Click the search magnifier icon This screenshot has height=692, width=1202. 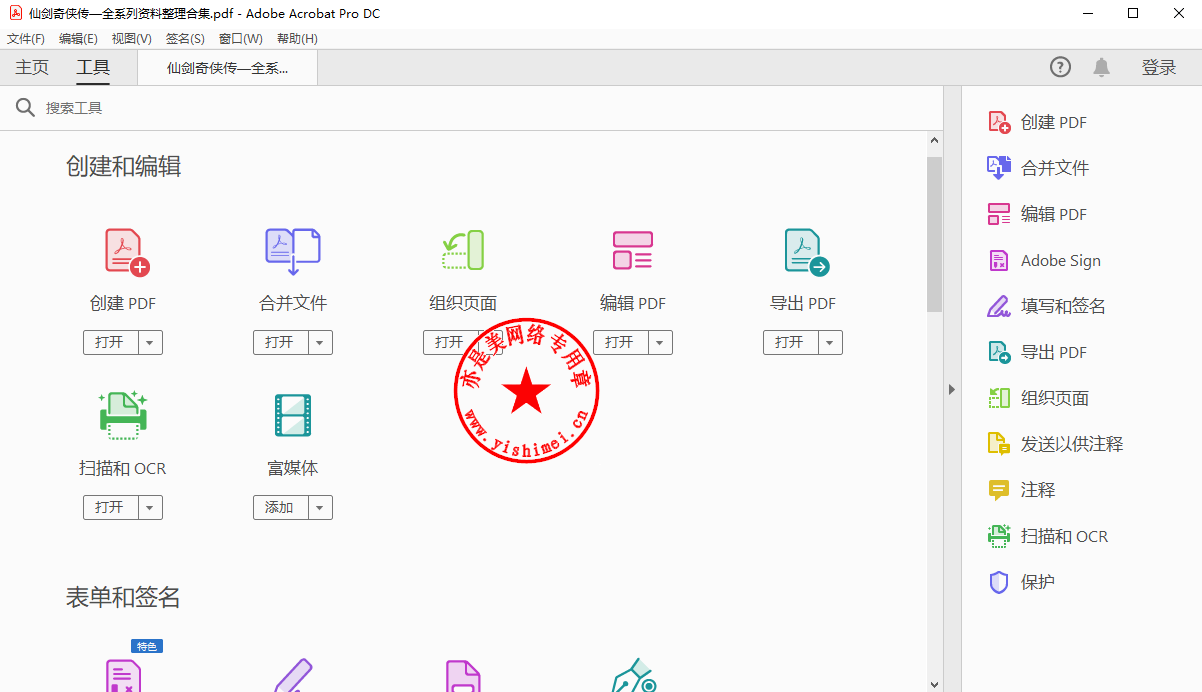point(25,107)
